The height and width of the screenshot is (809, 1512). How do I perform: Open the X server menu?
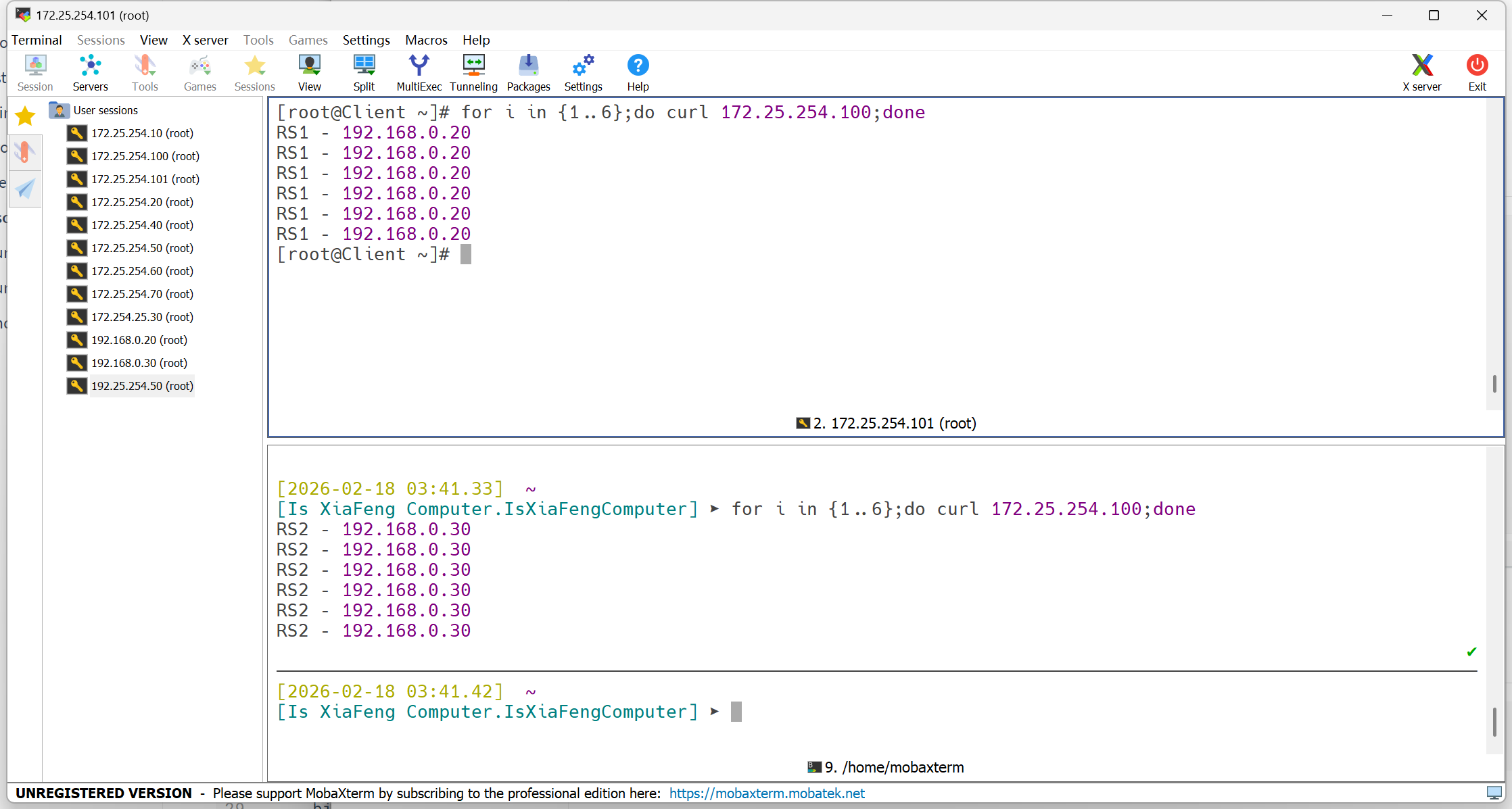205,40
